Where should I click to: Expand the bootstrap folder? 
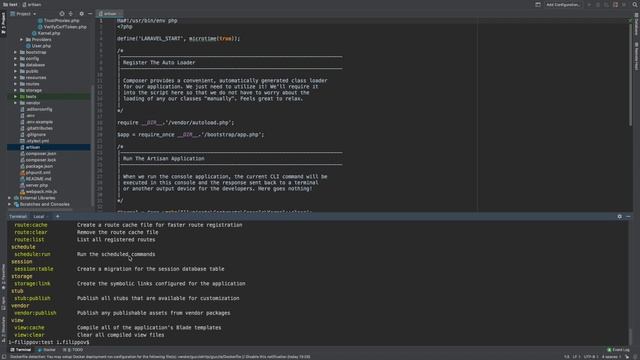coord(16,52)
